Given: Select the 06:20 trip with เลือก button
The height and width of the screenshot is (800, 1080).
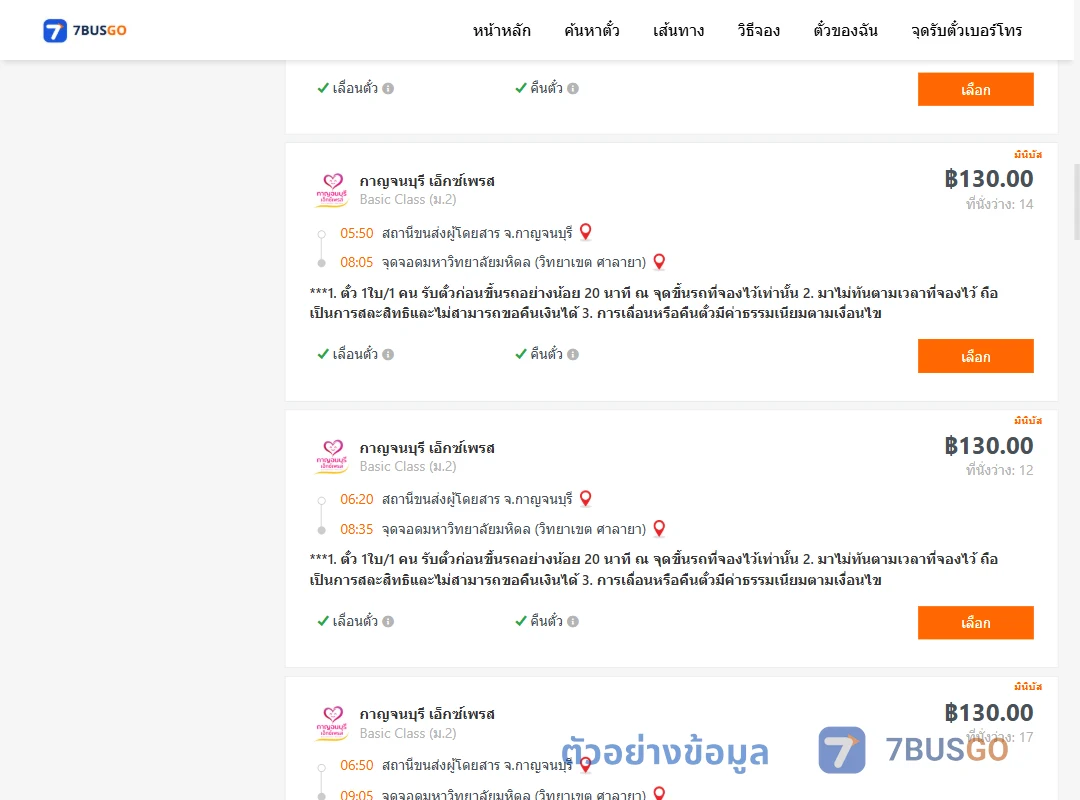Looking at the screenshot, I should point(975,623).
